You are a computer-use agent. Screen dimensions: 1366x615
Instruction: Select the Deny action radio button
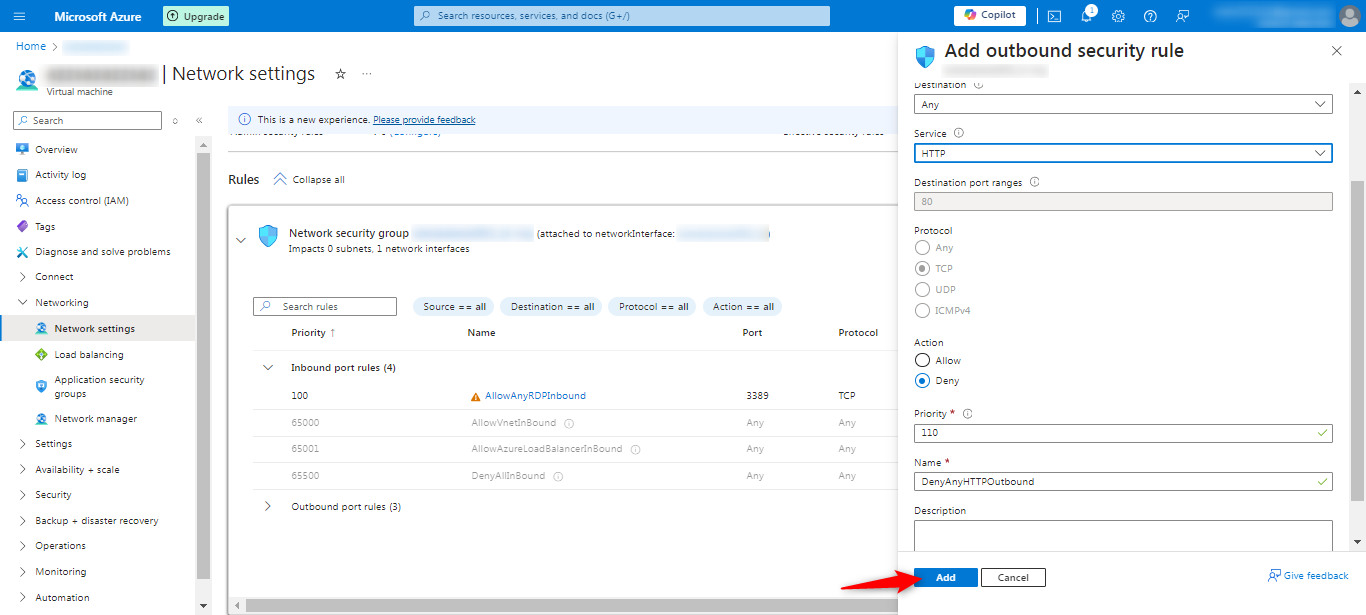tap(922, 380)
